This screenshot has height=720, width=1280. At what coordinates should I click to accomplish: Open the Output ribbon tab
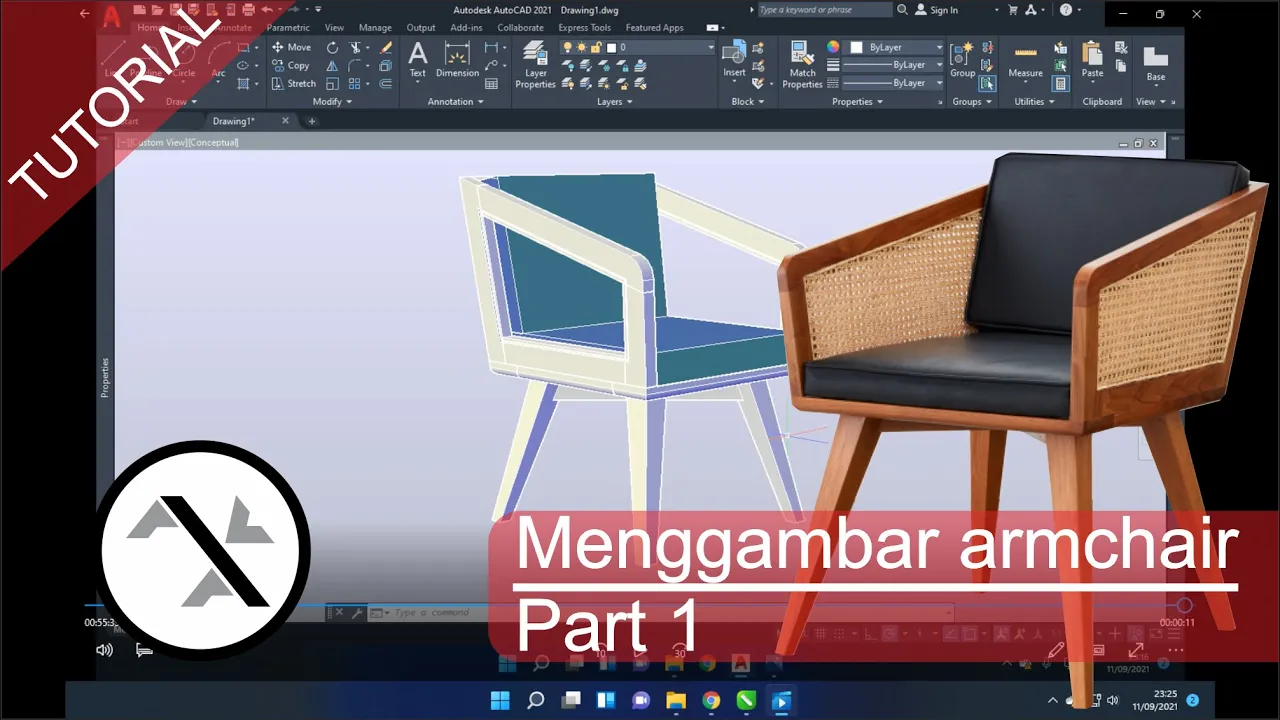coord(421,28)
